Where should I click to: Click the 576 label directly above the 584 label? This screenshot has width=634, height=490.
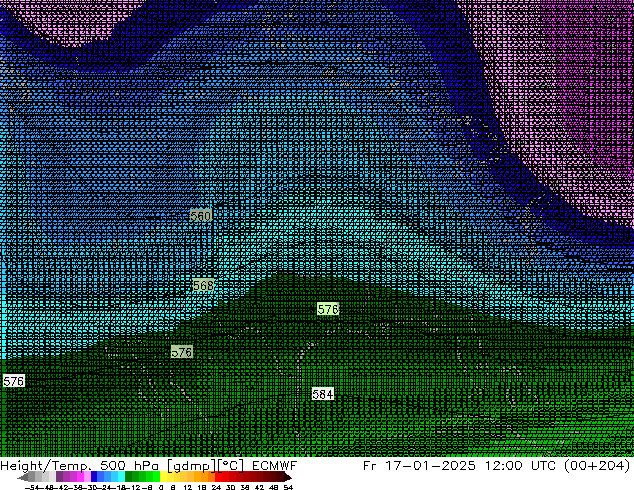point(328,309)
